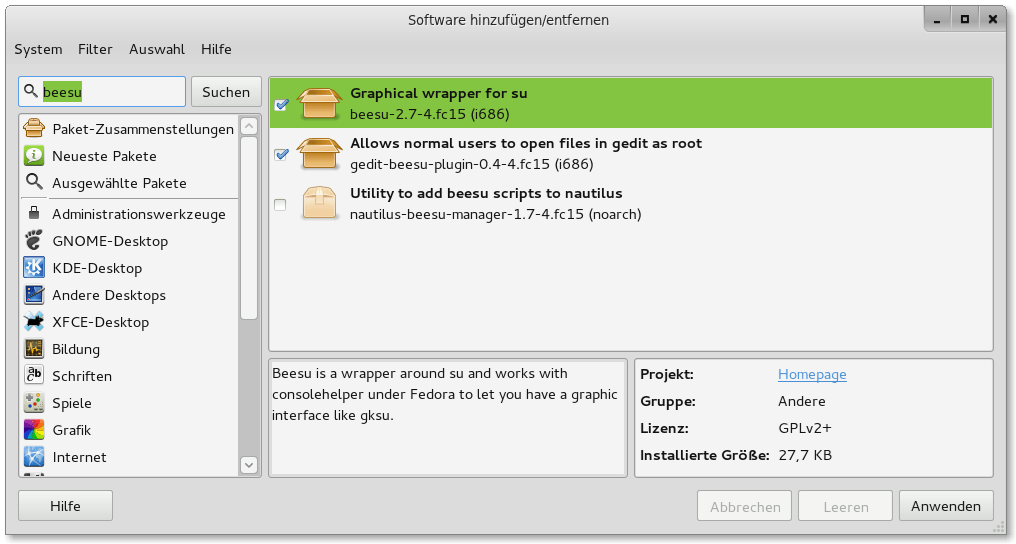Image resolution: width=1016 pixels, height=544 pixels.
Task: Click the category list scroll-up arrow
Action: click(249, 126)
